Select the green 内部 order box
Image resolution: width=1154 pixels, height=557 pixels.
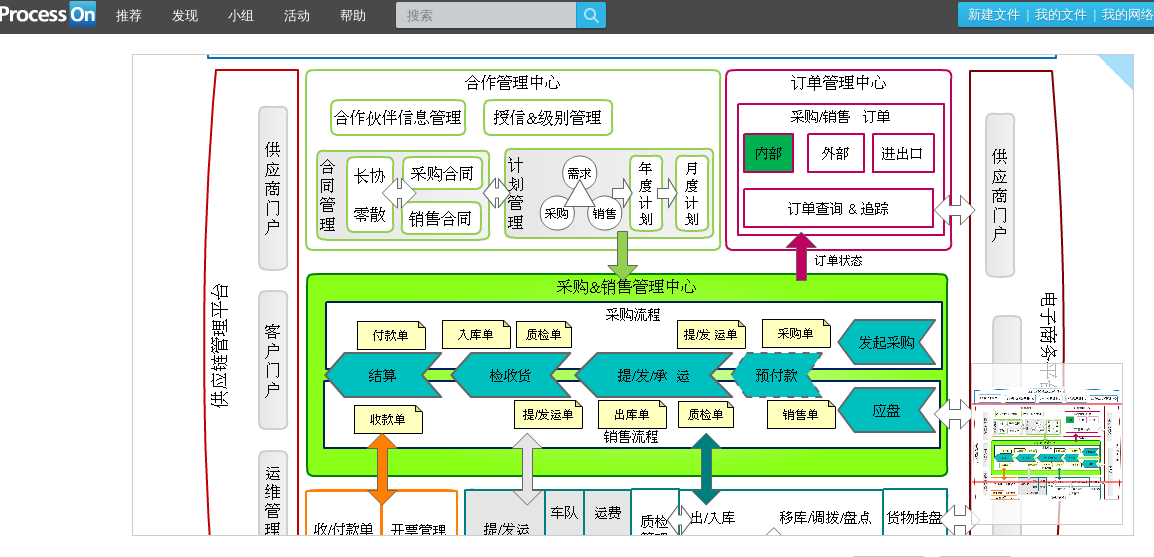tap(768, 153)
